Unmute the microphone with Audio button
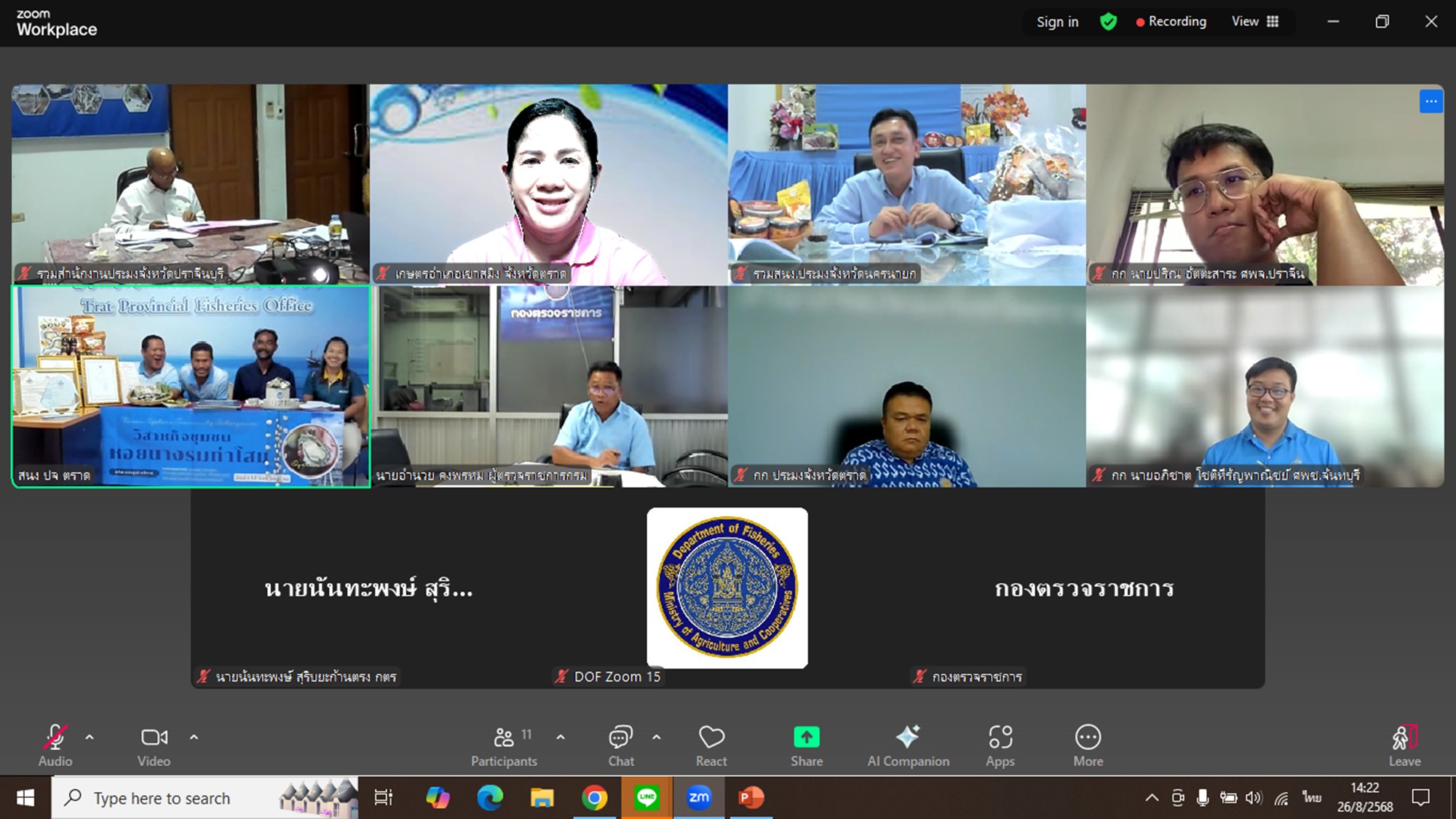This screenshot has height=819, width=1456. pos(55,745)
